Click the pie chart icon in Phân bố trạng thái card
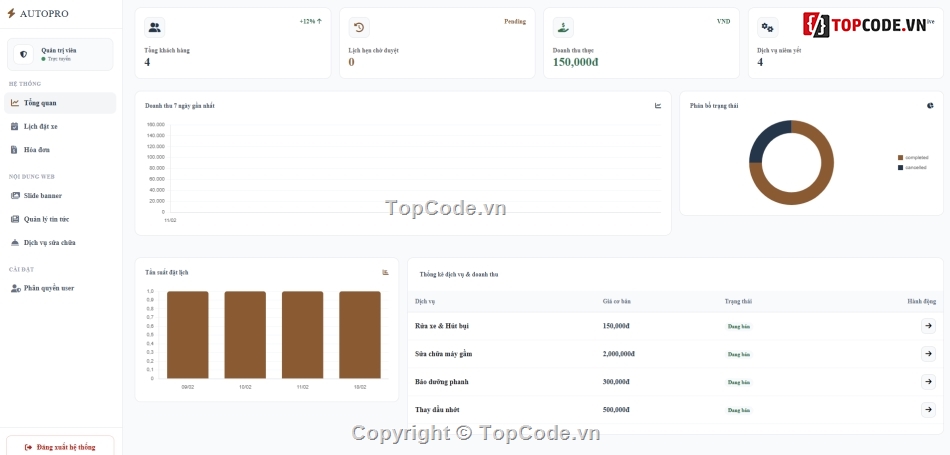 coord(930,105)
